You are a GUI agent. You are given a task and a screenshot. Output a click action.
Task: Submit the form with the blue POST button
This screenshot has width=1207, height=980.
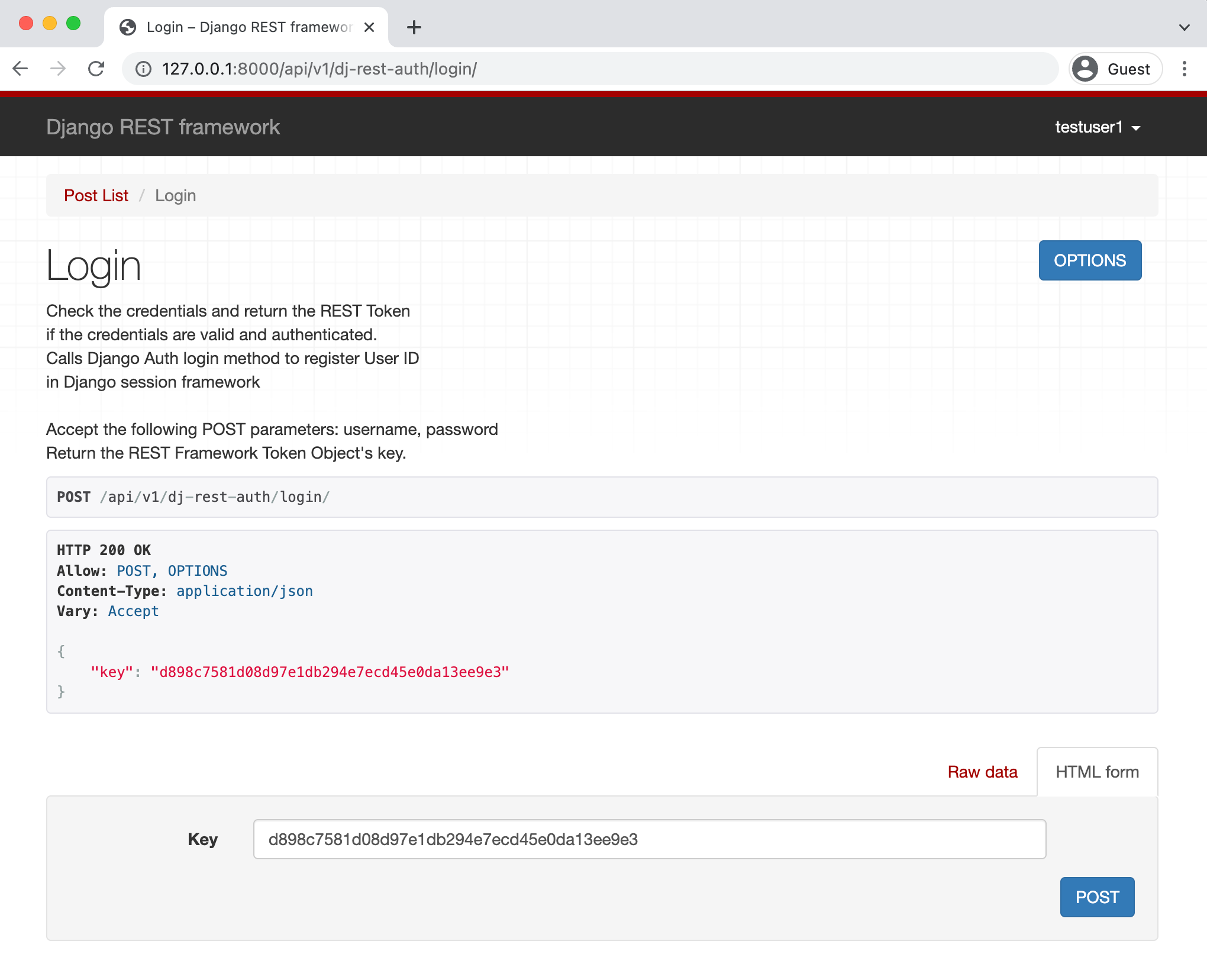tap(1097, 897)
